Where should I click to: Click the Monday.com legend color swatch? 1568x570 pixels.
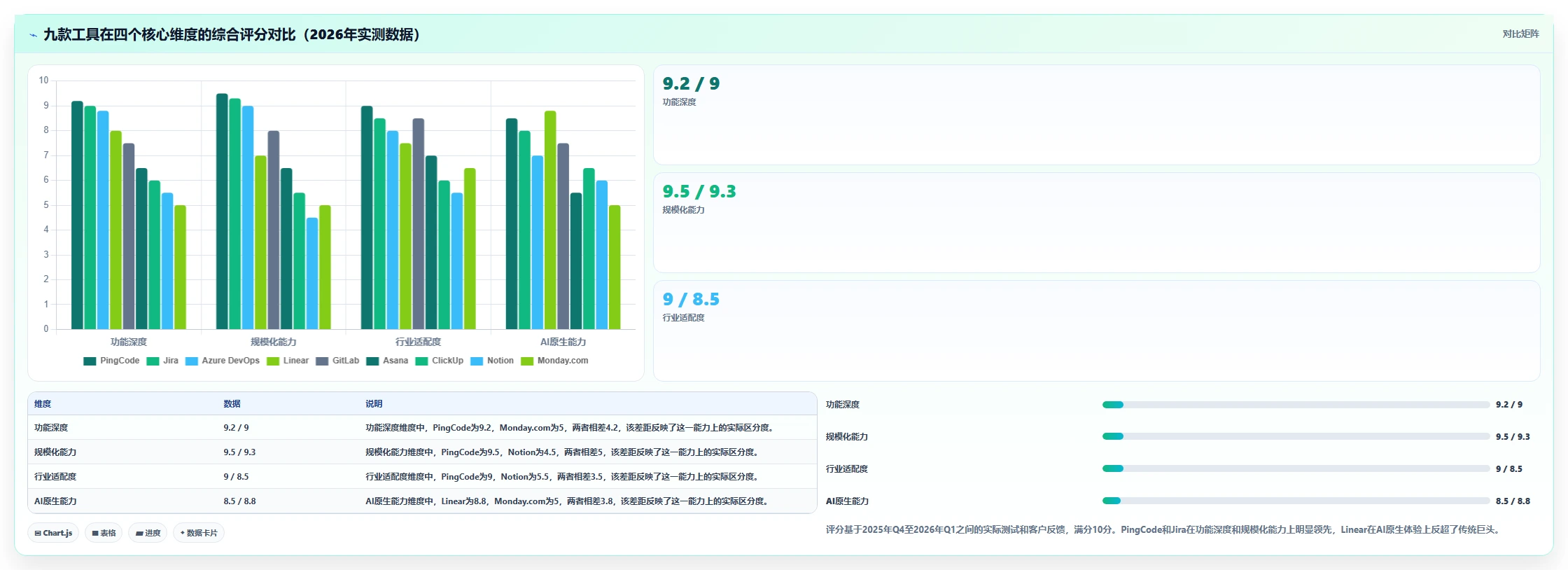pyautogui.click(x=527, y=361)
